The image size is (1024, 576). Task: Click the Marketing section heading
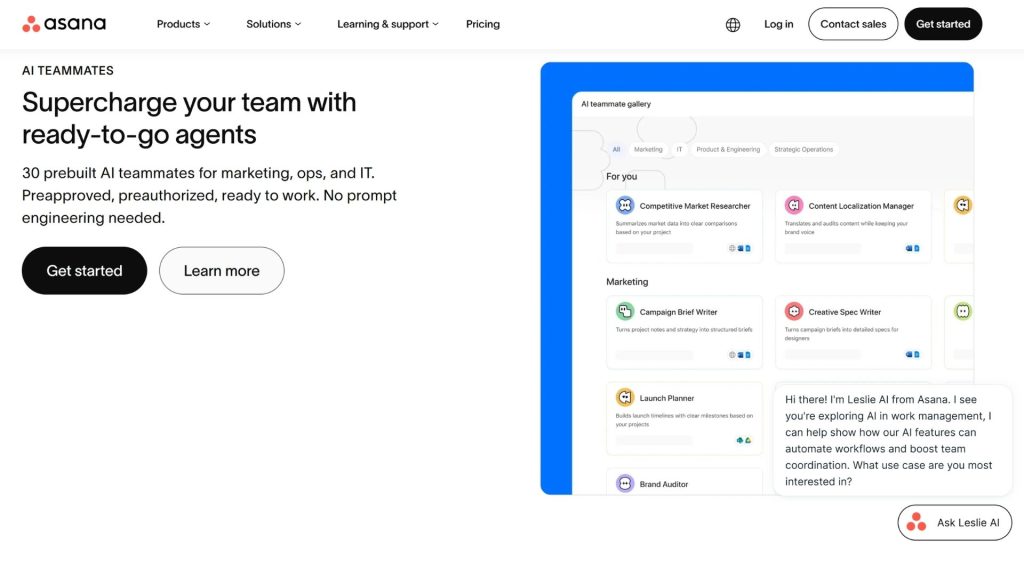[627, 281]
